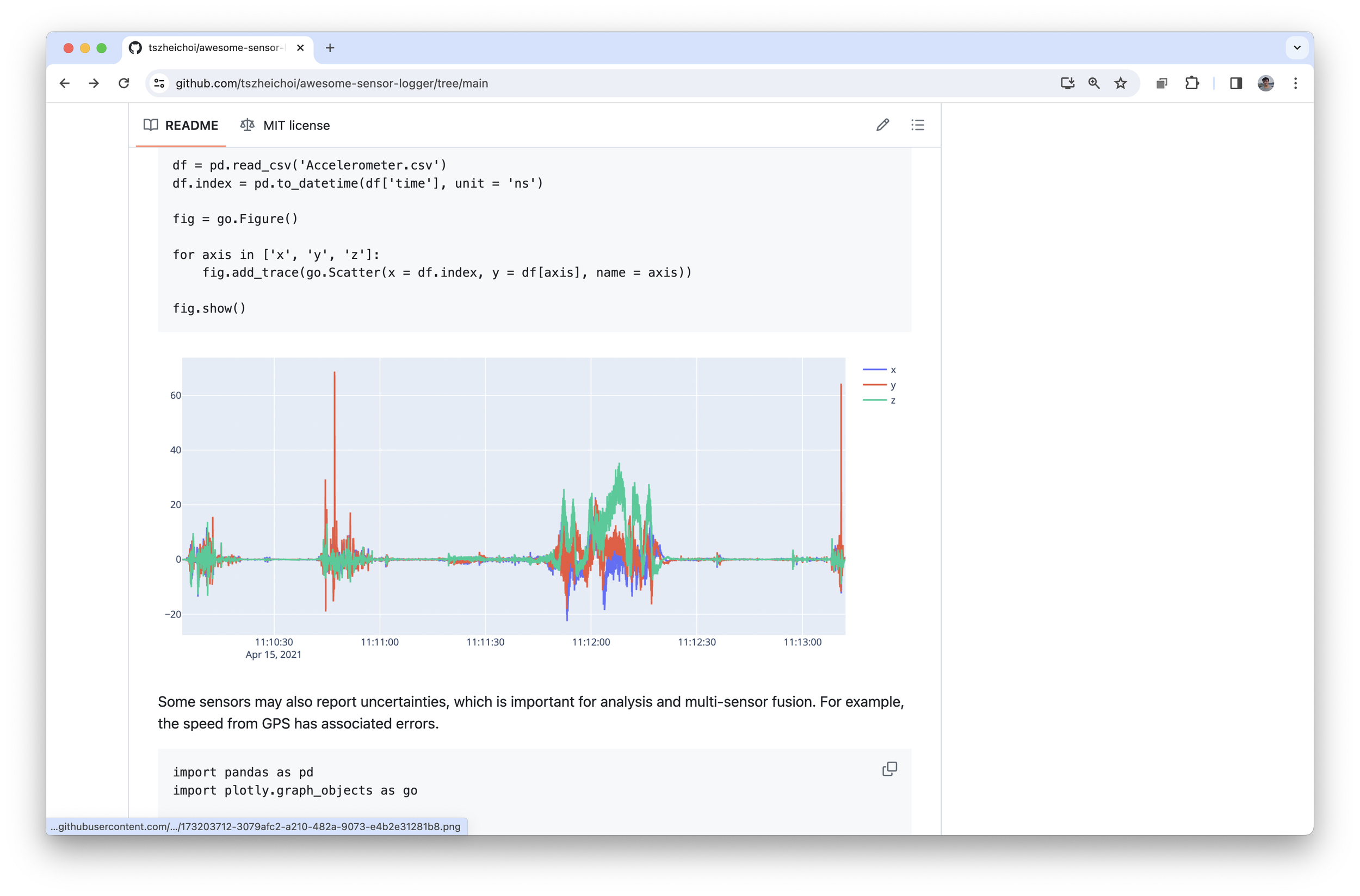1360x896 pixels.
Task: Open the Extensions puzzle menu
Action: 1191,83
